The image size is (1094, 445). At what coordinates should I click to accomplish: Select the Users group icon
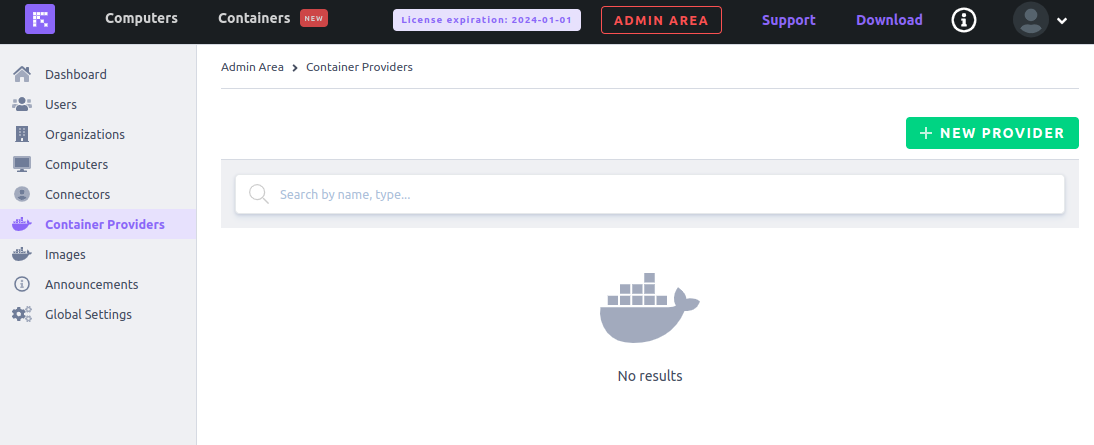coord(22,104)
